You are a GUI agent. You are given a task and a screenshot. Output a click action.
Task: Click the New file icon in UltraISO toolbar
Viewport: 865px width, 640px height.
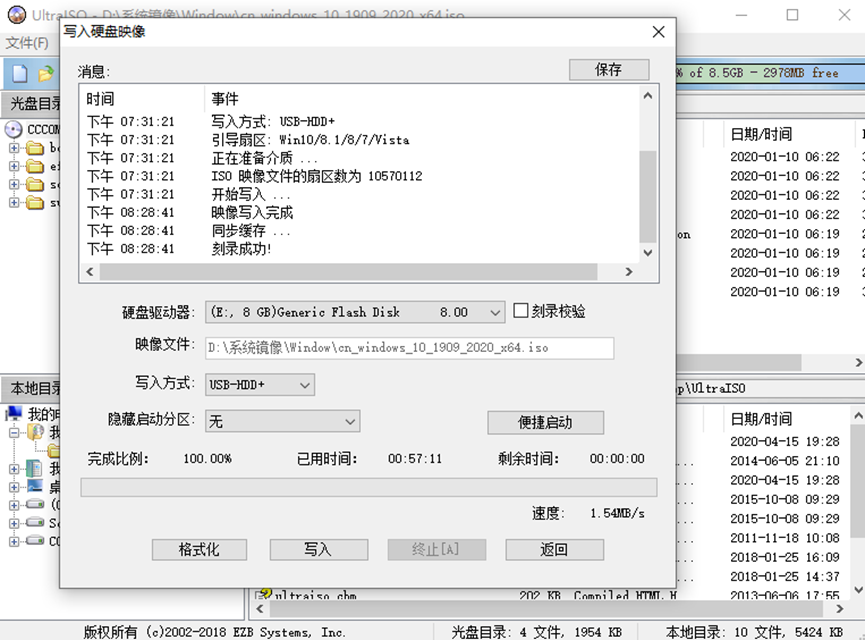(x=20, y=73)
